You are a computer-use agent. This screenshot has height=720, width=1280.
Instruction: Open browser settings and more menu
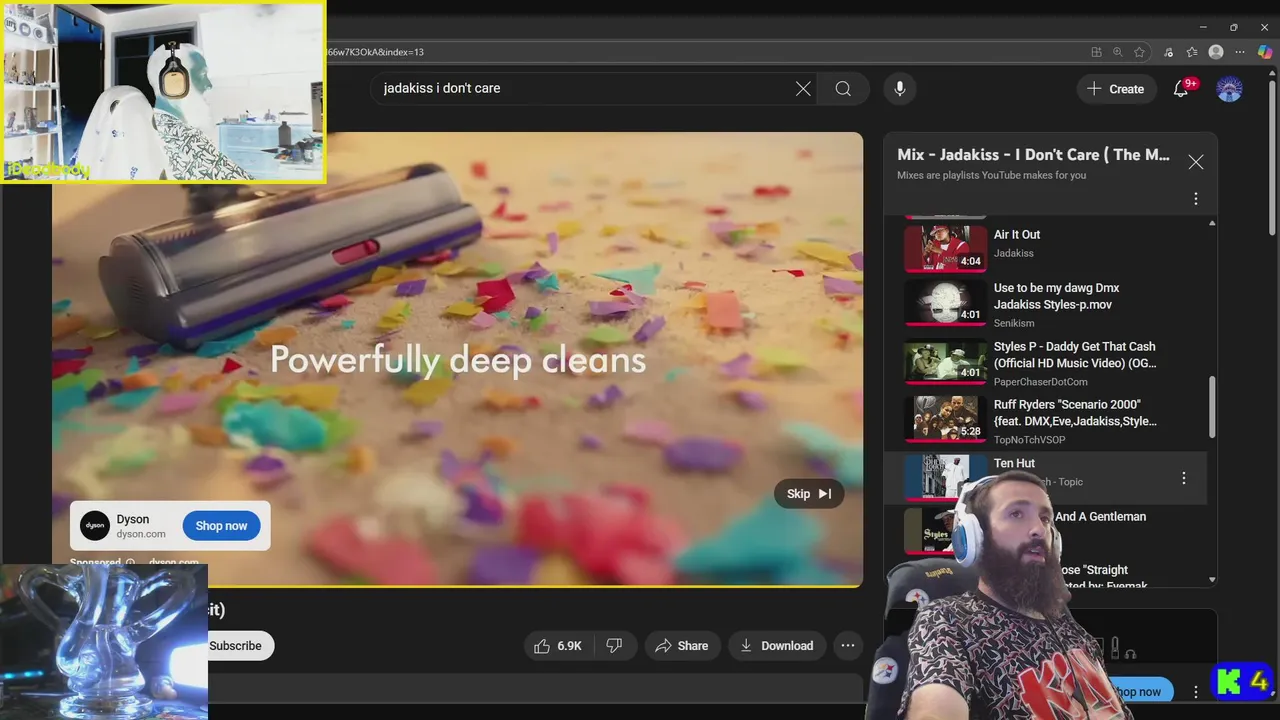click(x=1241, y=52)
